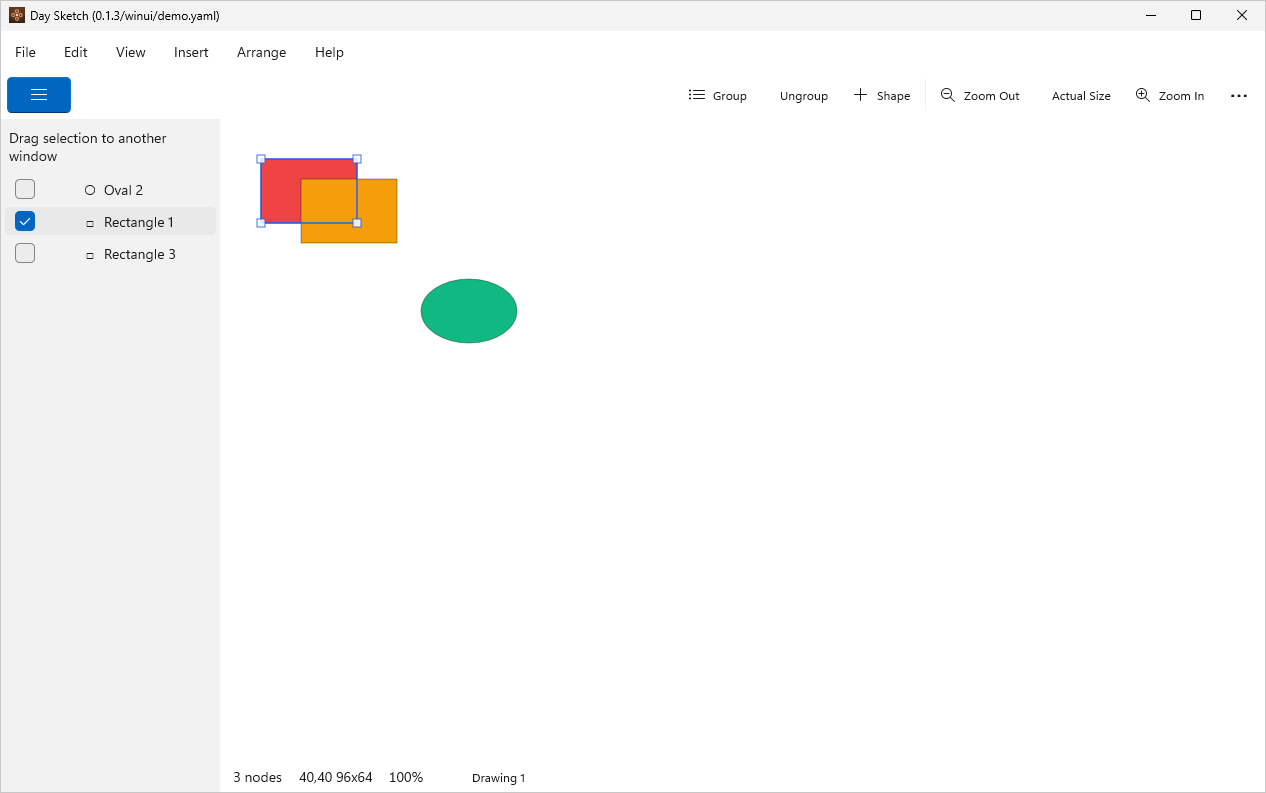Open the Edit menu
This screenshot has width=1266, height=793.
76,52
